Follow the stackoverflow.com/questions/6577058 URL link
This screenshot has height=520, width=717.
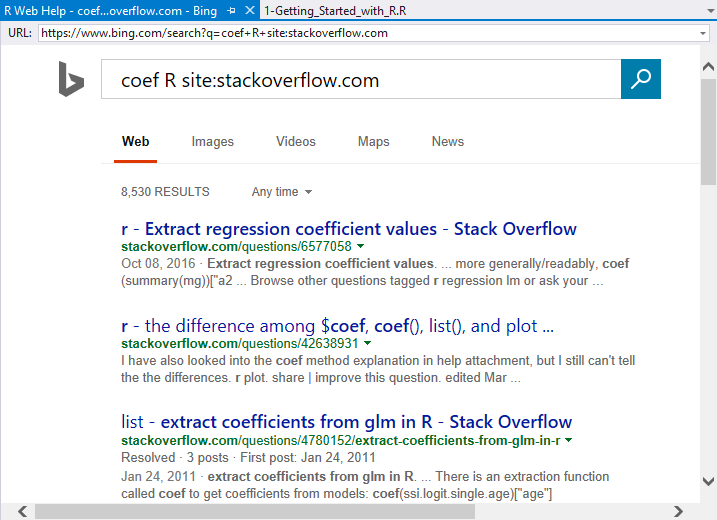[236, 246]
